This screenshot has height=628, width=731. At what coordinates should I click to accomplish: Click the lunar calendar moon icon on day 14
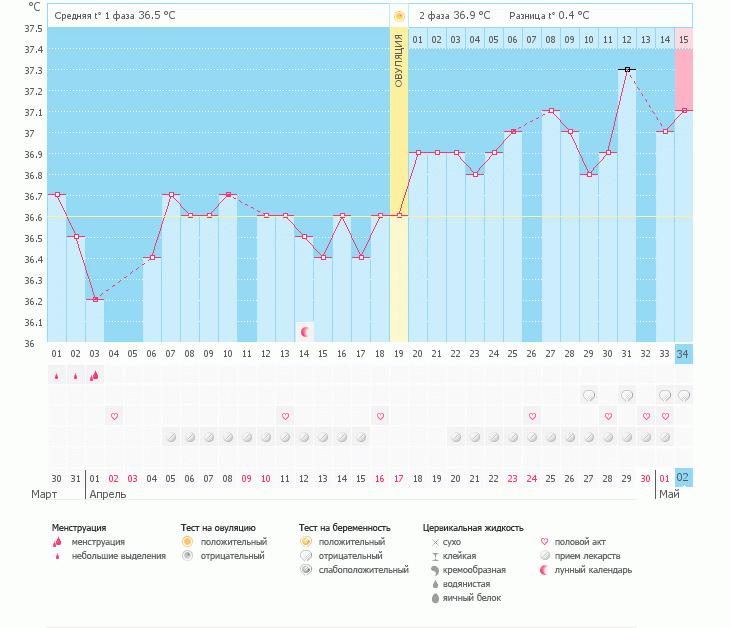pos(305,331)
